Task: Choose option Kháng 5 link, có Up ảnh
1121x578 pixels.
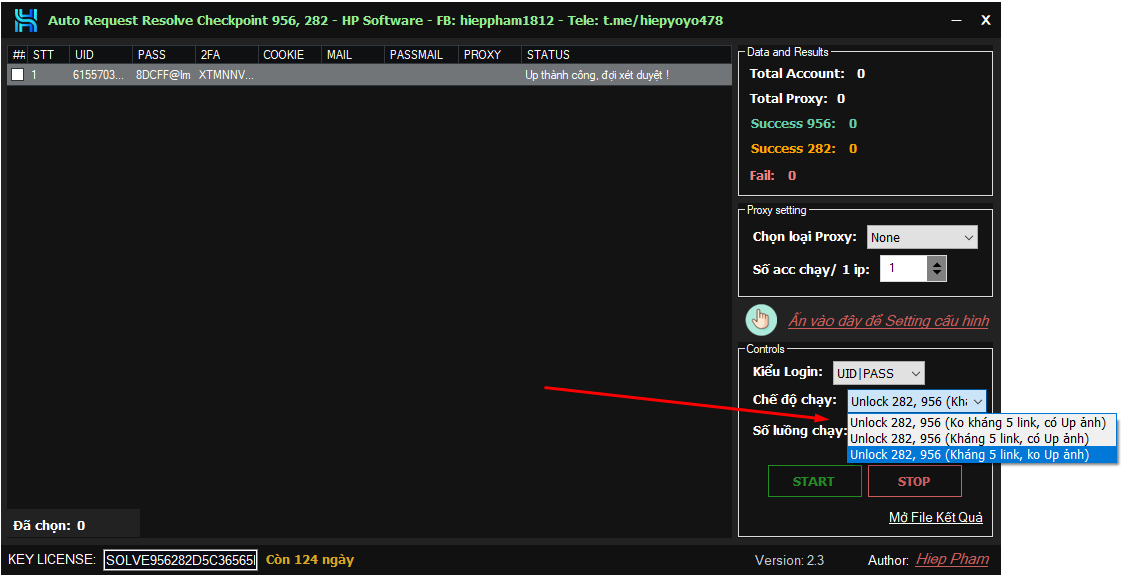Action: click(968, 439)
